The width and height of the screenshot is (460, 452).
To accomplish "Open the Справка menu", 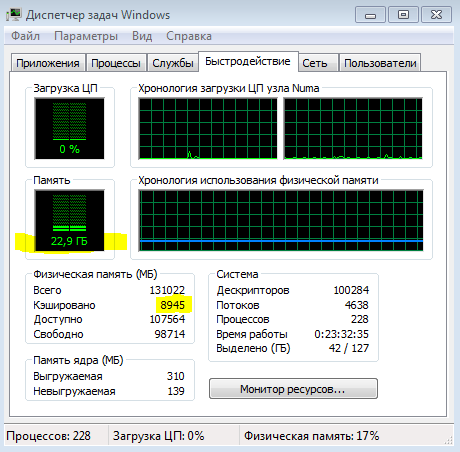I will (x=189, y=36).
